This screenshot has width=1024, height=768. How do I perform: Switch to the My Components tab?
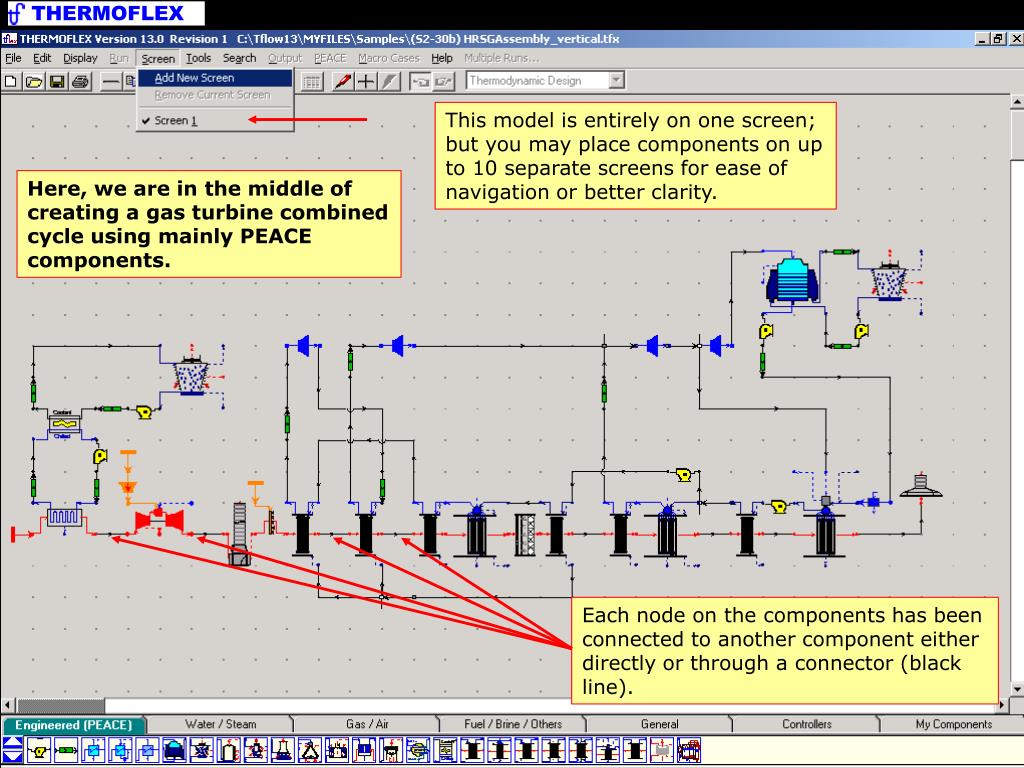pyautogui.click(x=953, y=724)
